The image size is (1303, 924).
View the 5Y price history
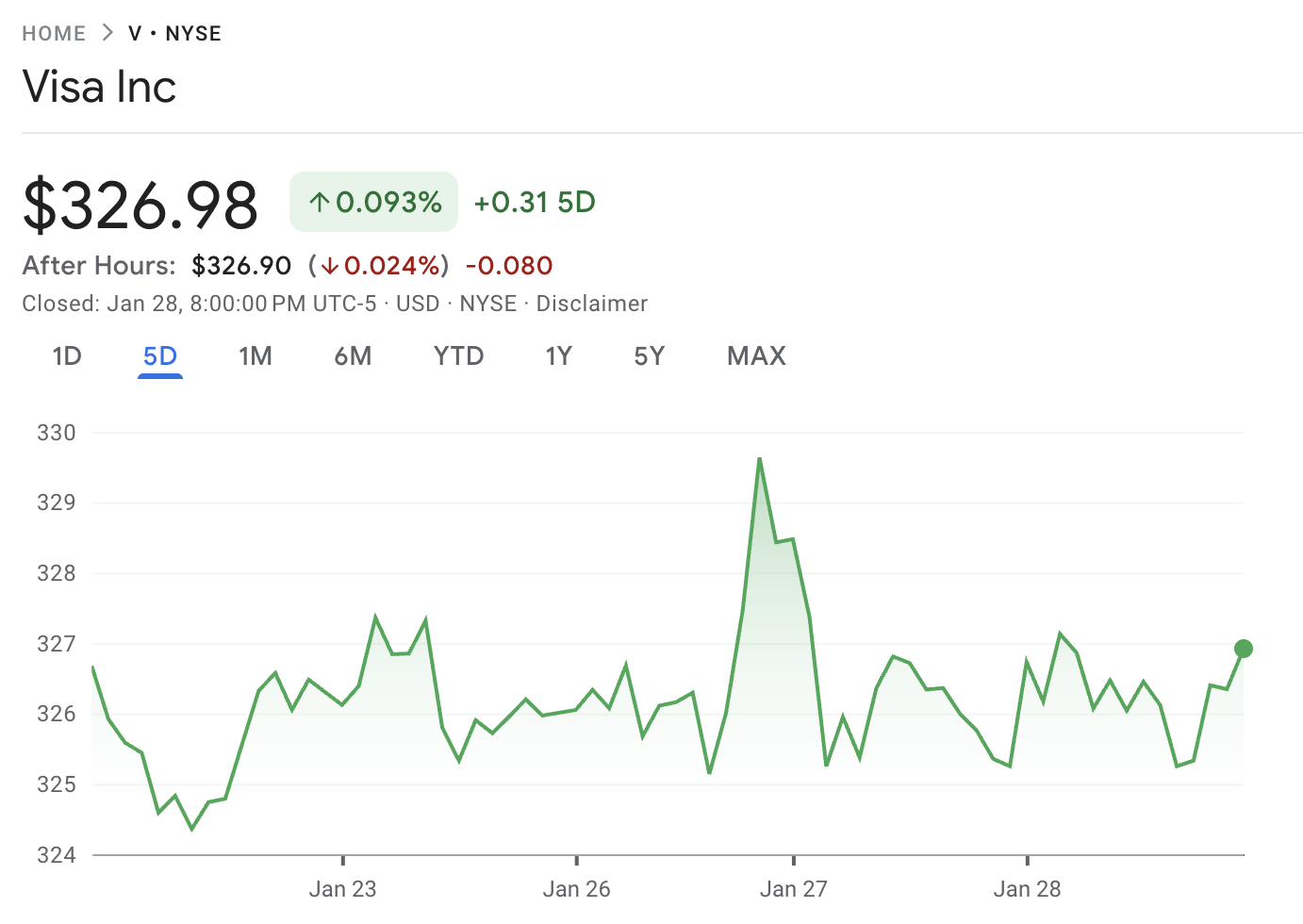click(649, 356)
